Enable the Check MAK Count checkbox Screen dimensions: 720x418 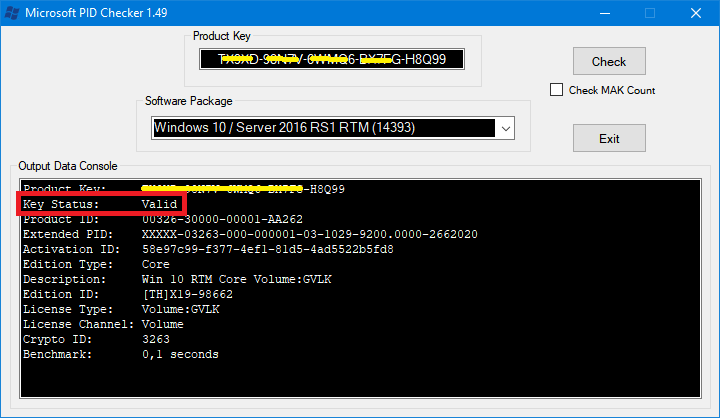[x=556, y=90]
